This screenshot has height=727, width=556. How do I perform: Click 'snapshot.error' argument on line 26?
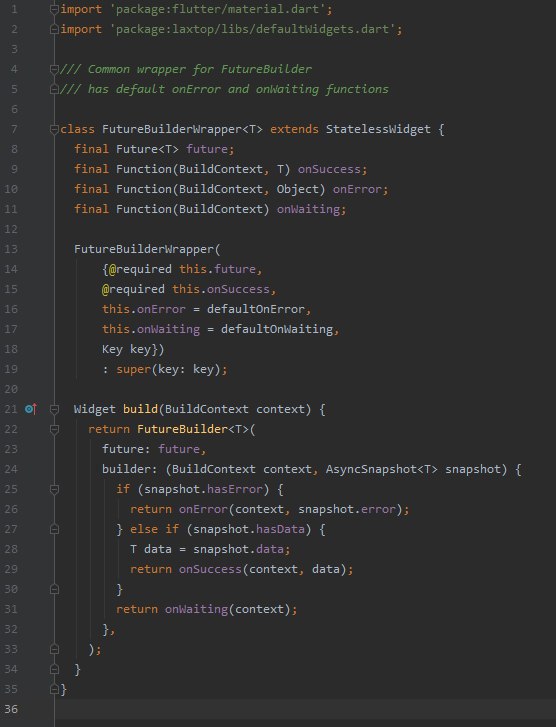coord(347,509)
